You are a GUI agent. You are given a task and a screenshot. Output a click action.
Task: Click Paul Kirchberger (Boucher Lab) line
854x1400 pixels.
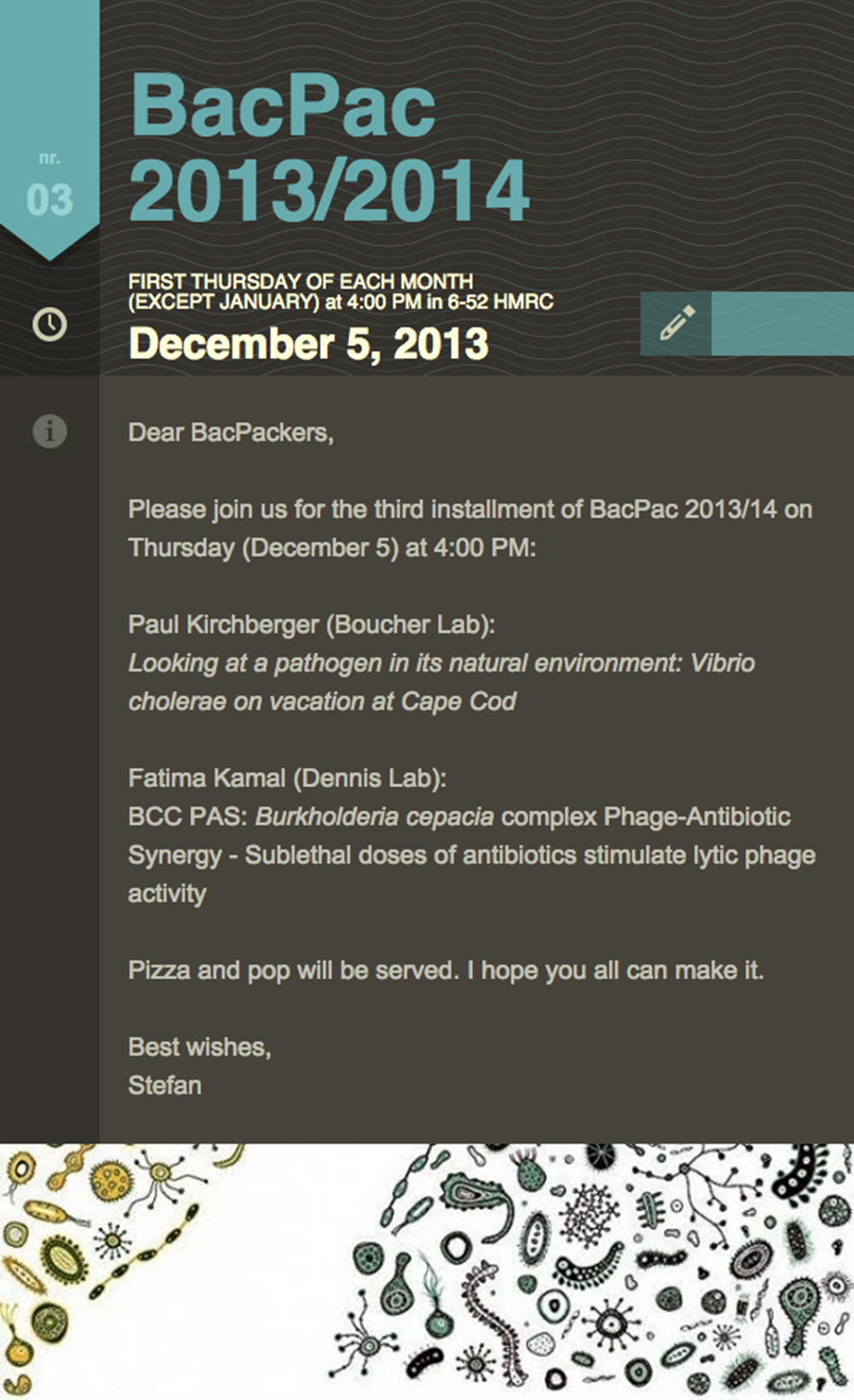312,625
